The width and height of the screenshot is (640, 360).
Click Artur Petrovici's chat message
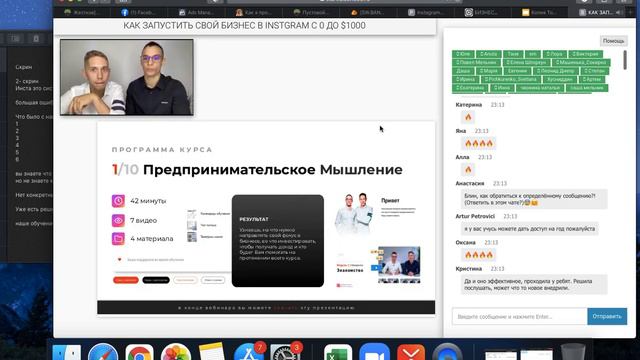529,229
